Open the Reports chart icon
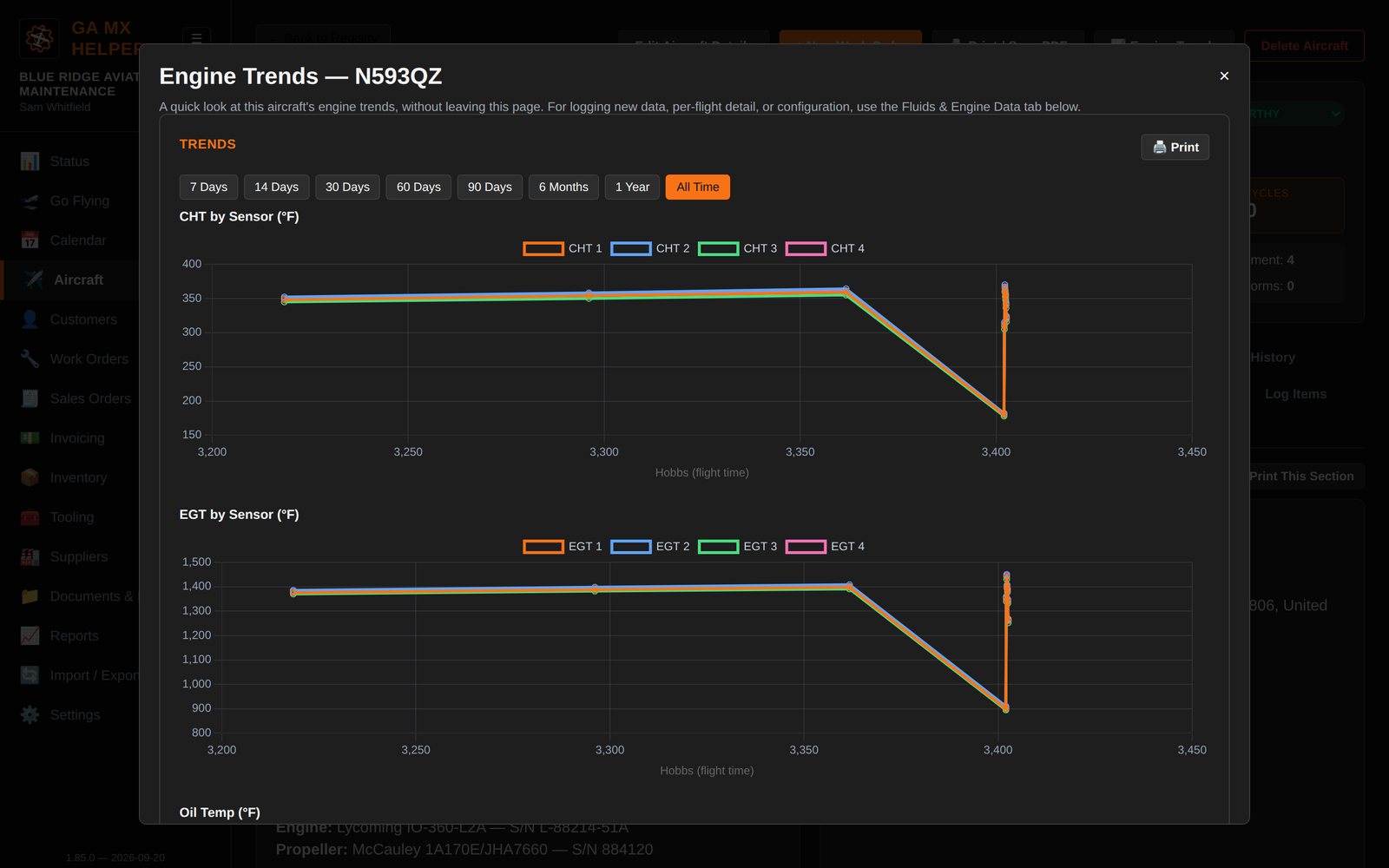The image size is (1389, 868). 30,635
